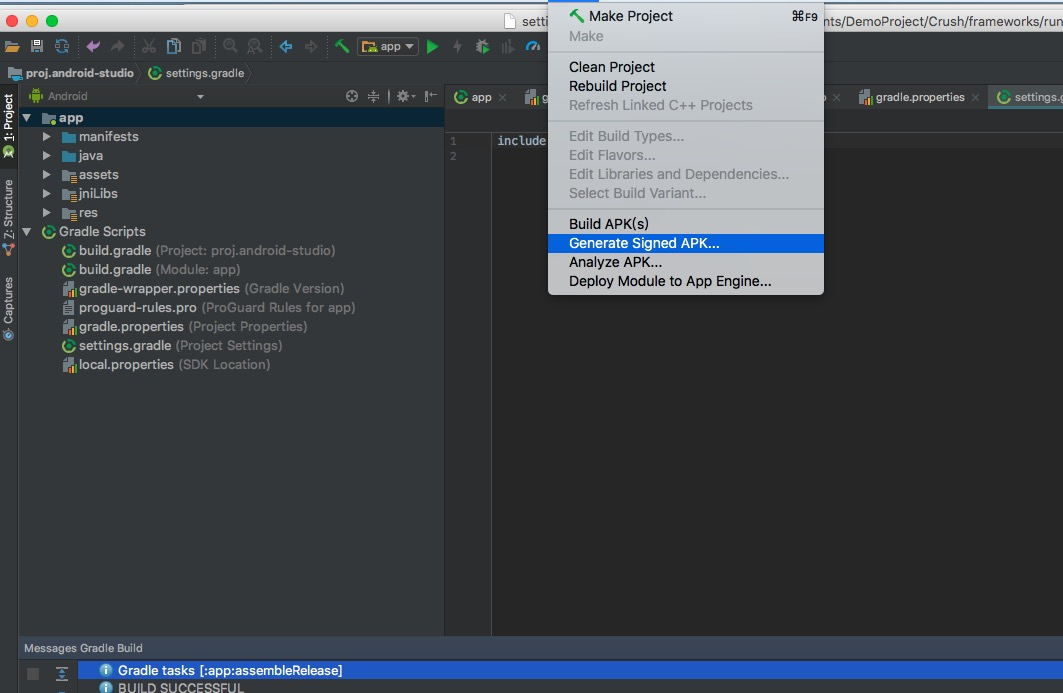The image size is (1063, 693).
Task: Collapse the Gradle Scripts node
Action: (x=27, y=232)
